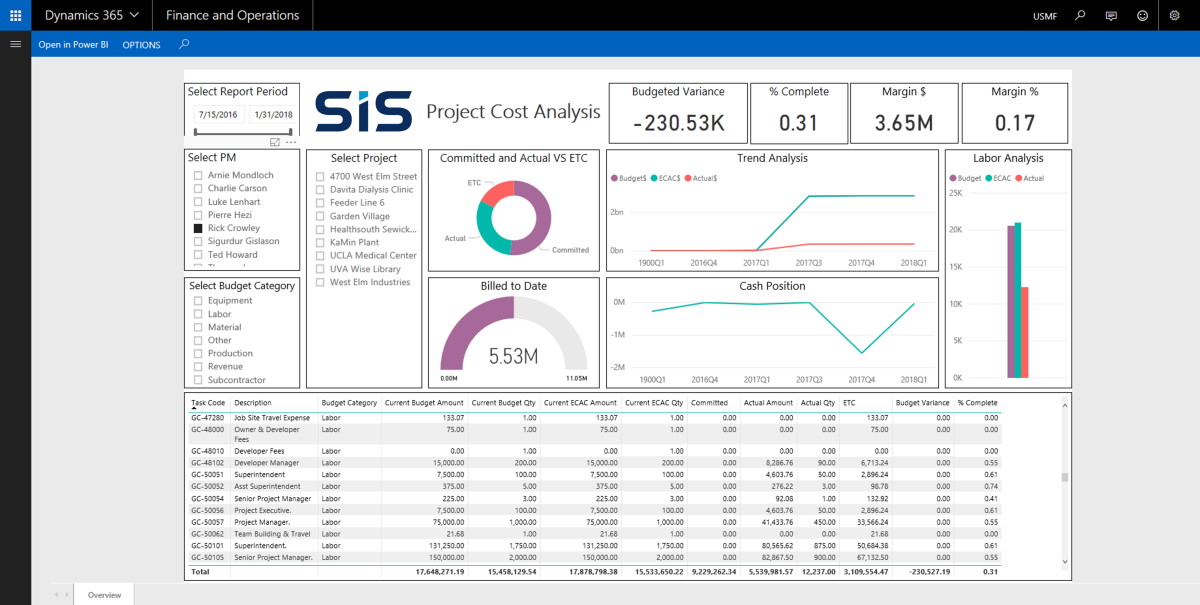Viewport: 1200px width, 605px height.
Task: Check the Feeder Line 6 project
Action: tap(320, 203)
